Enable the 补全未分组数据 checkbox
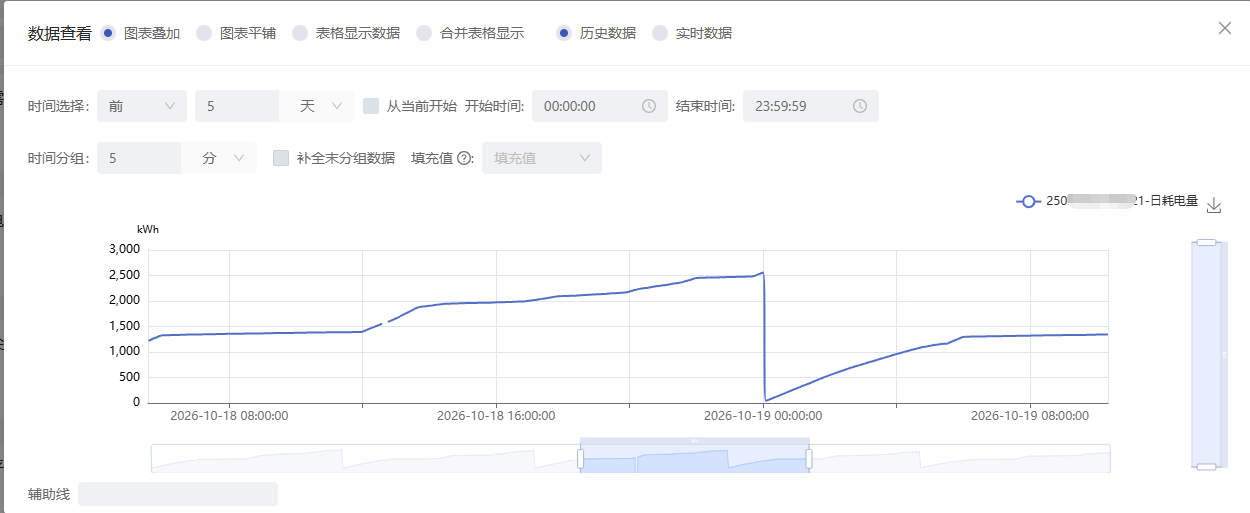 coord(281,158)
